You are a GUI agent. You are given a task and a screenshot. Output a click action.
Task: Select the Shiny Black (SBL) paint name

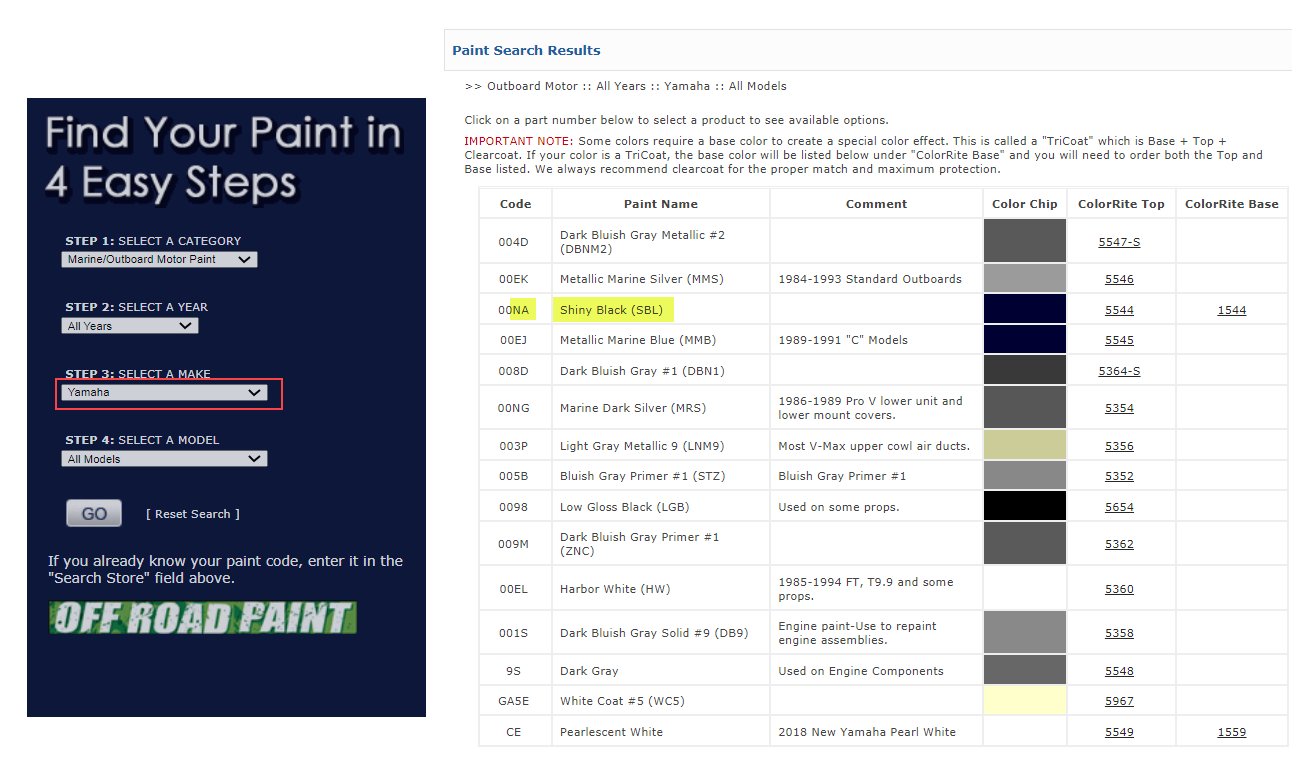tap(612, 310)
